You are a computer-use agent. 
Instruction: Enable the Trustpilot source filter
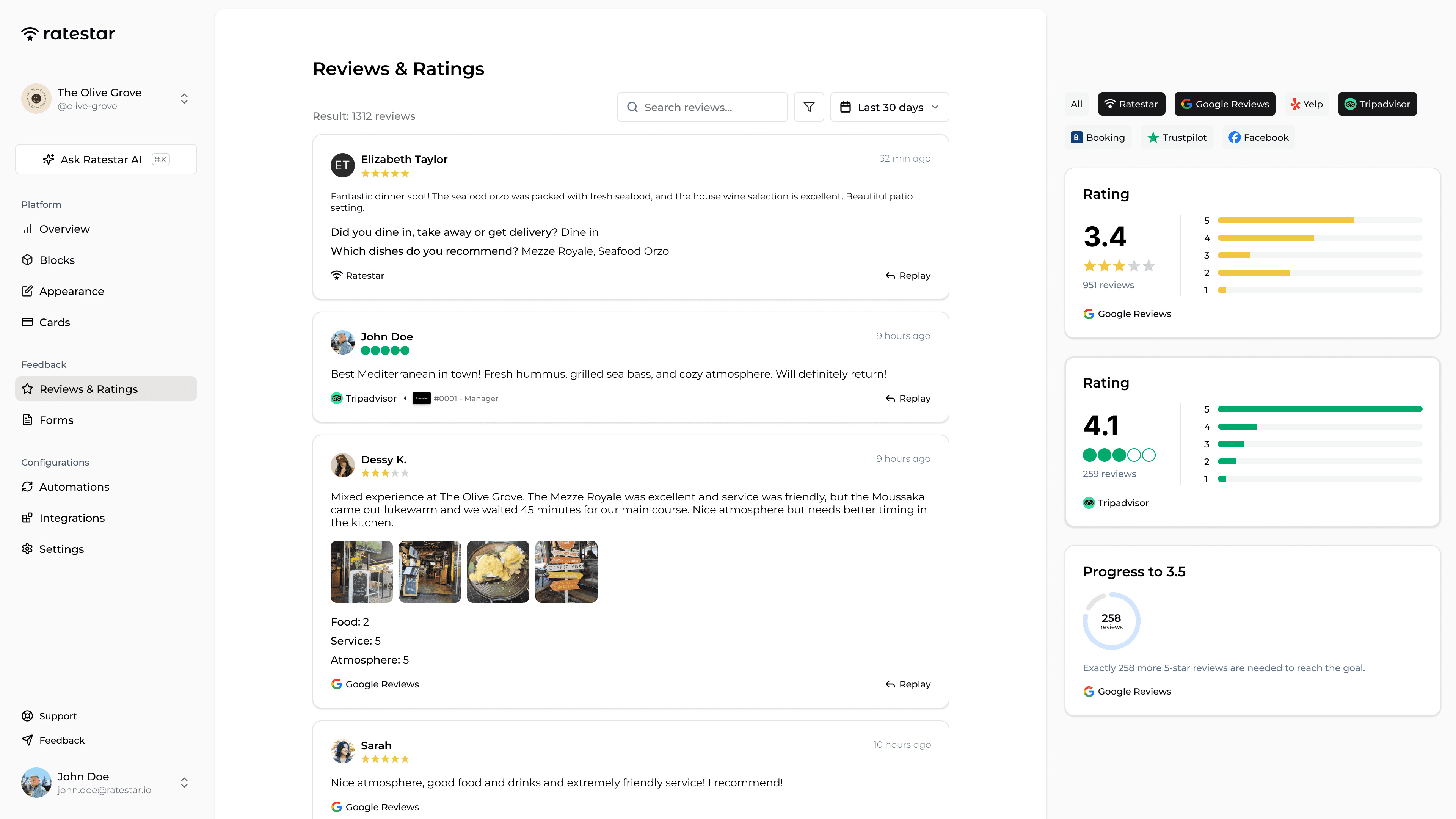1177,137
